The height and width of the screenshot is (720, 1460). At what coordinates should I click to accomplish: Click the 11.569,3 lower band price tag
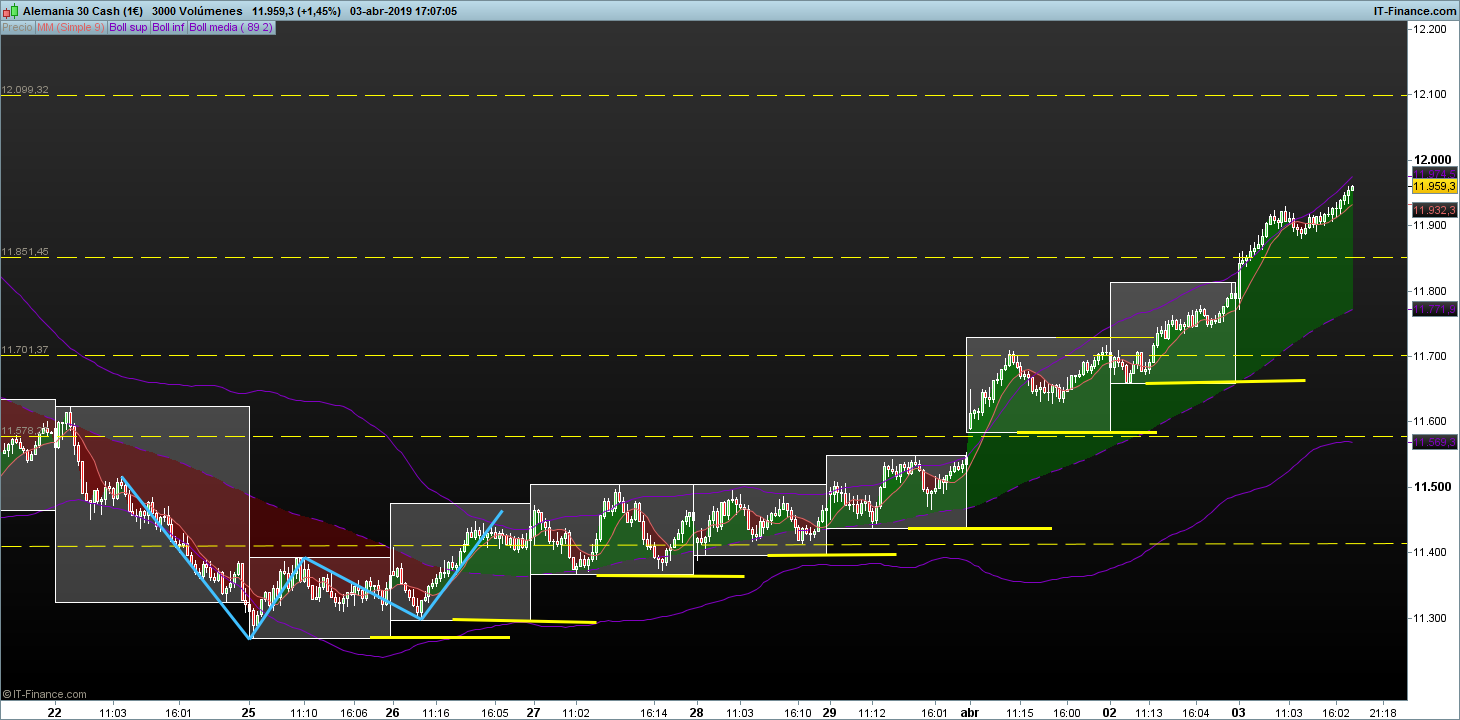pos(1434,442)
